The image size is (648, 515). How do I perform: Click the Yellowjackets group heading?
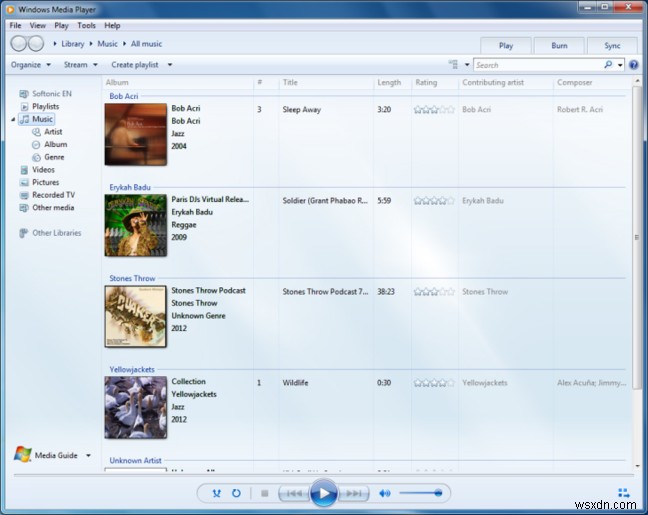[x=132, y=370]
